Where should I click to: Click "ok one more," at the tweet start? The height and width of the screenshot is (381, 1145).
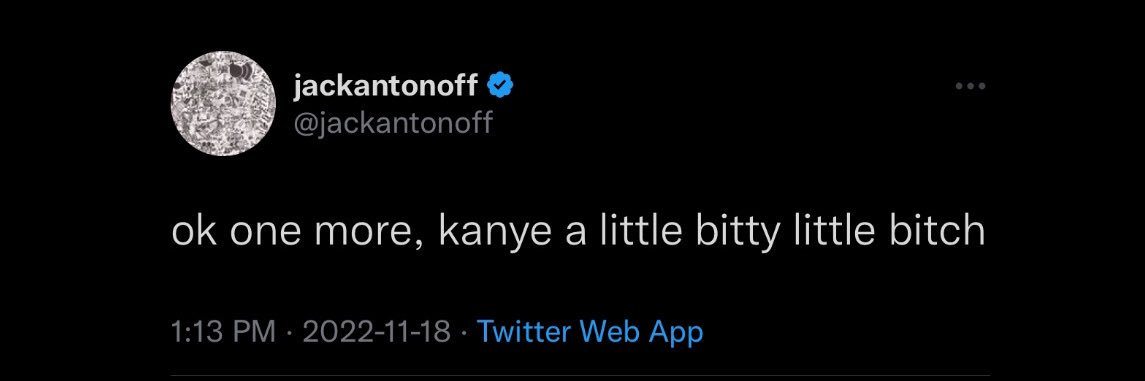click(x=296, y=233)
